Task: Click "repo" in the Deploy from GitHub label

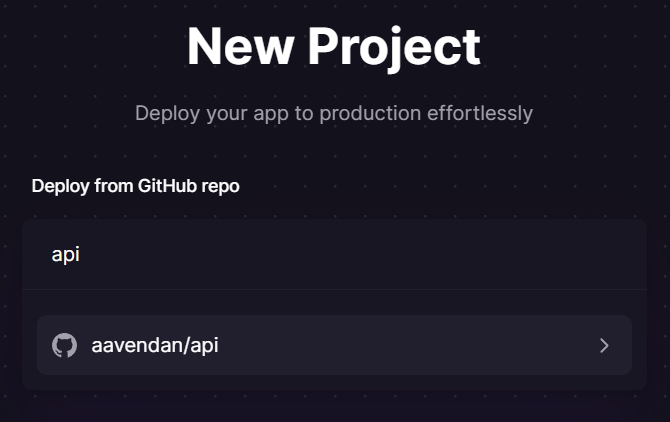Action: pyautogui.click(x=219, y=186)
